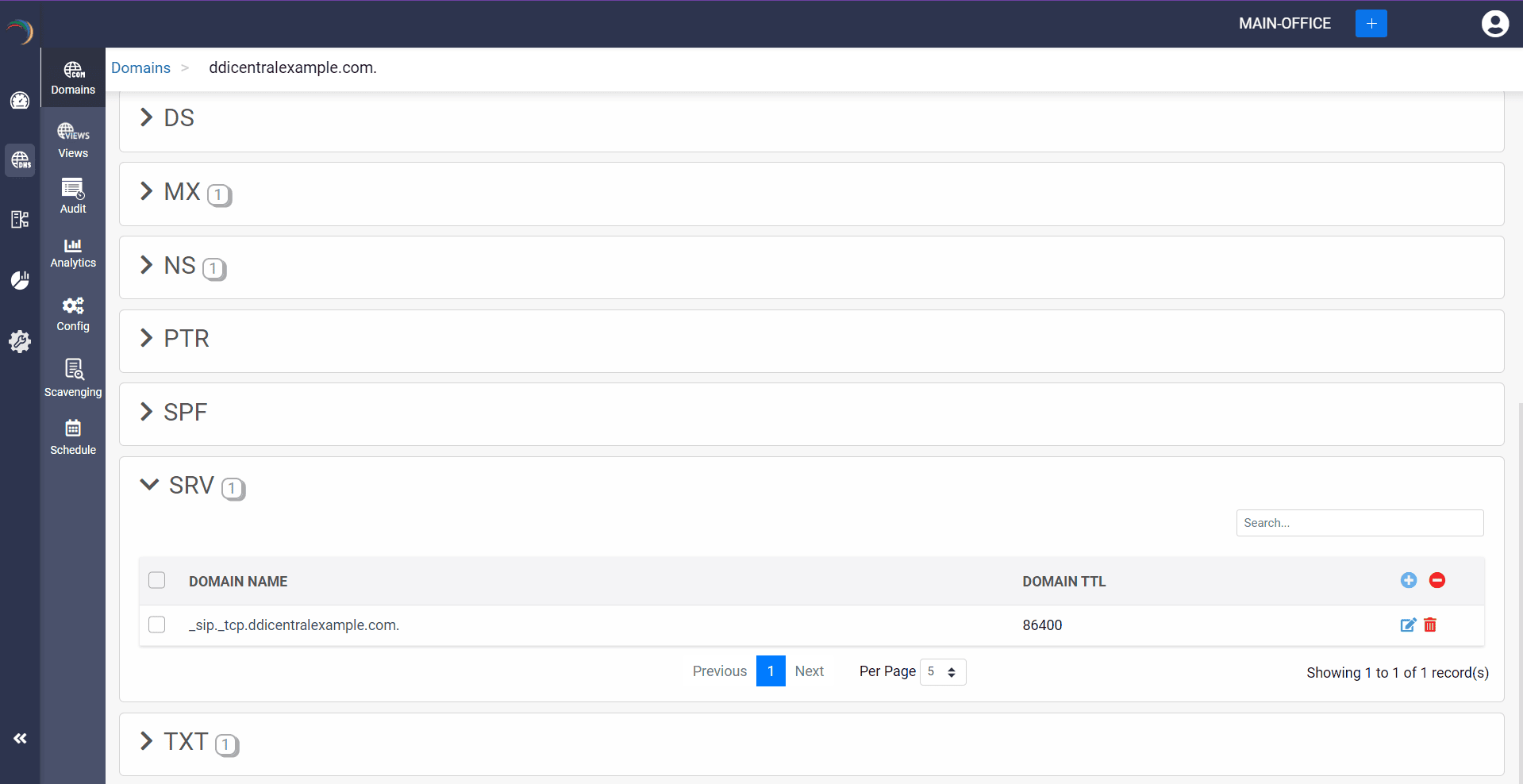Edit the _sip._tcp SRV record

[1408, 625]
